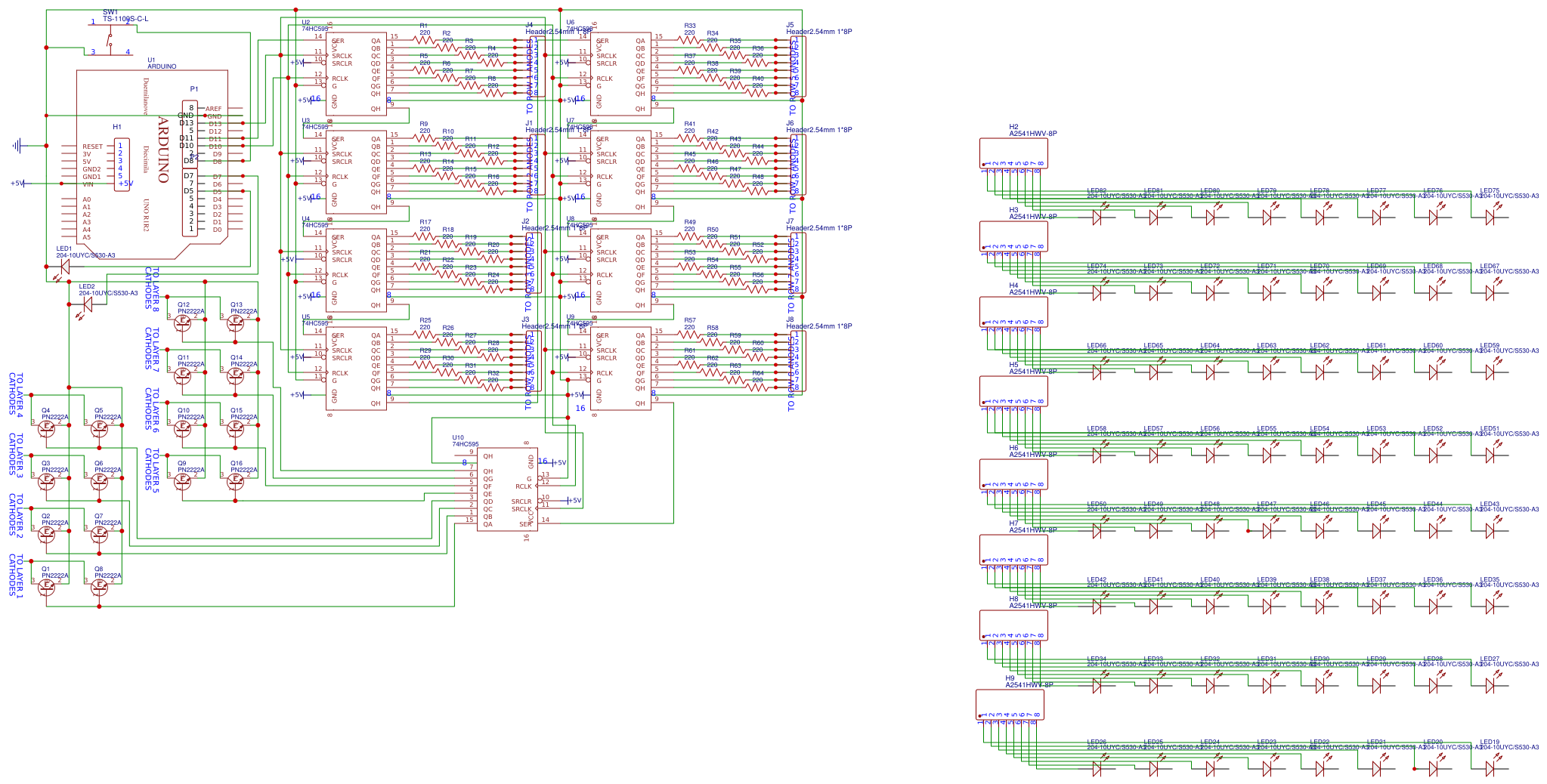
Task: Select the U9 74HC595 chip body
Action: tap(620, 369)
